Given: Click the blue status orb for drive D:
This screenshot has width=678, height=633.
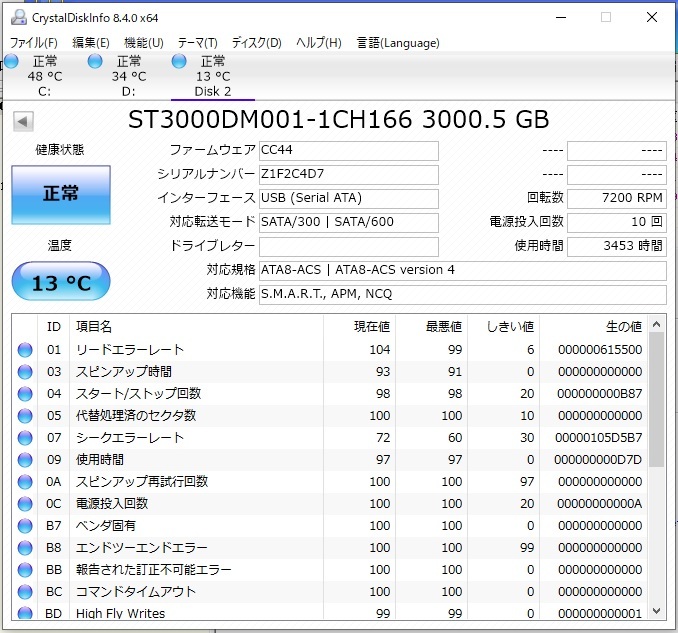Looking at the screenshot, I should pyautogui.click(x=95, y=62).
